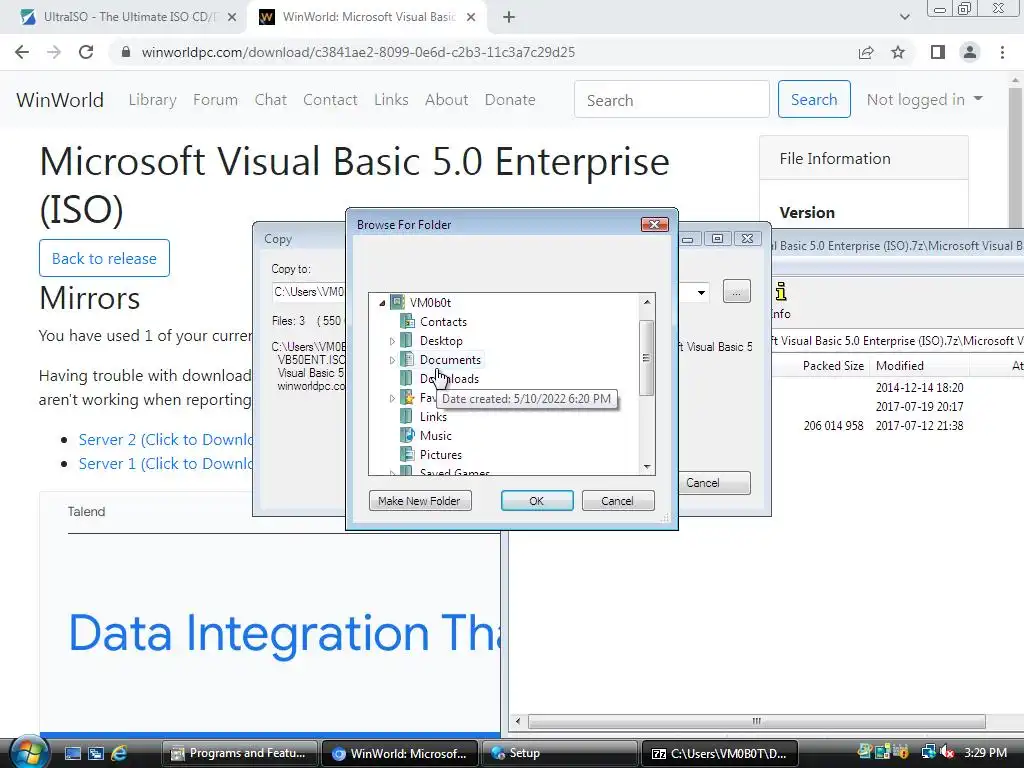
Task: Click the VM0b0t user folder icon
Action: [x=397, y=302]
